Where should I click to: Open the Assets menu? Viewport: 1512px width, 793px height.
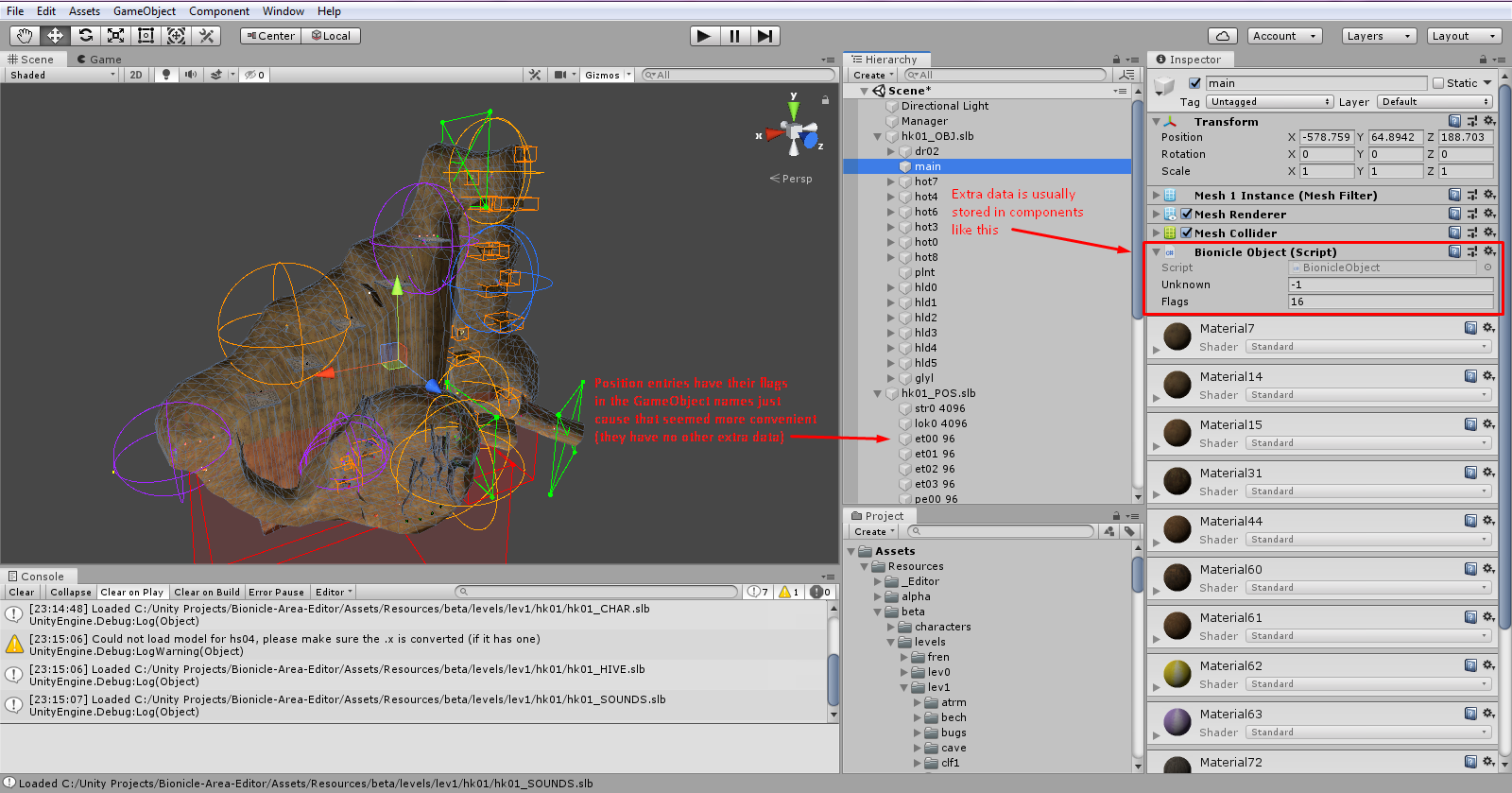pyautogui.click(x=84, y=11)
